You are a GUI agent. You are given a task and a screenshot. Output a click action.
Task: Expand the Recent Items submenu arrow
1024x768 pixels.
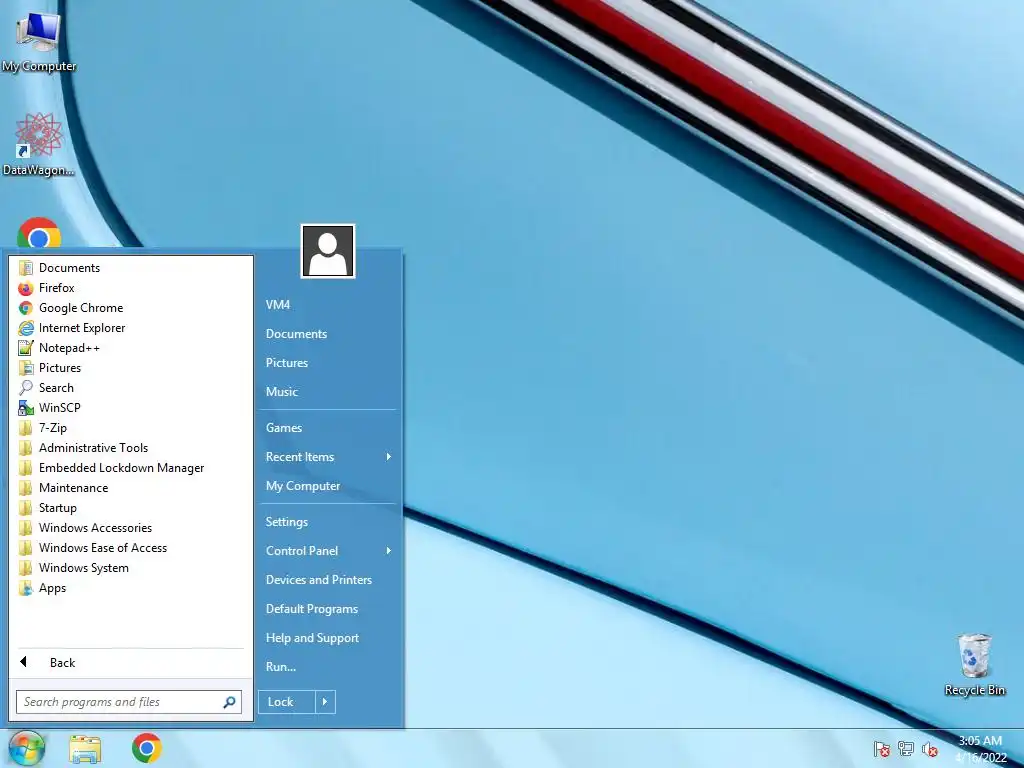point(389,456)
